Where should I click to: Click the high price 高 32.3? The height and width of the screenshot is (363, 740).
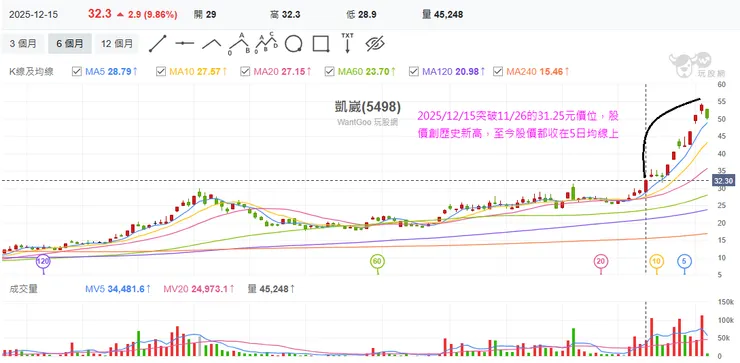click(285, 15)
